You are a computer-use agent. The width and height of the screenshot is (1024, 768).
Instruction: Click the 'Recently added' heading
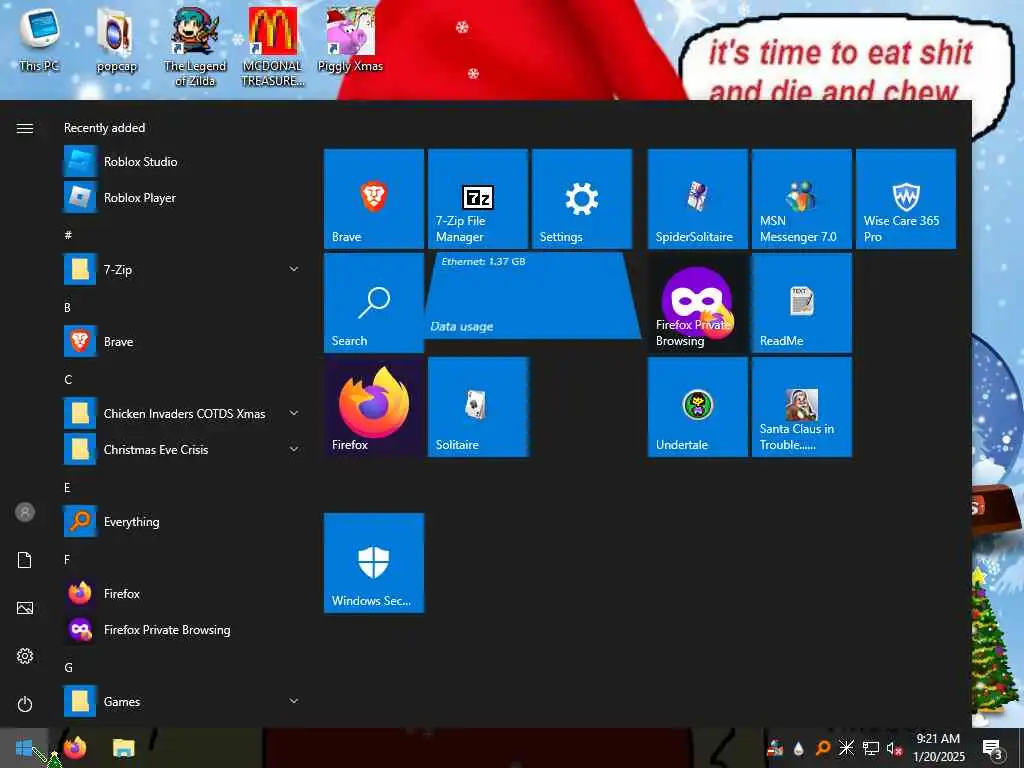click(x=104, y=128)
